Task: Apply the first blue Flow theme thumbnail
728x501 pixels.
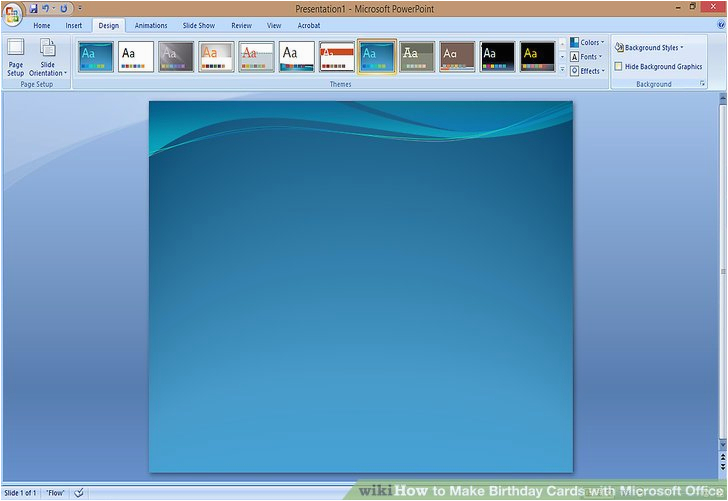Action: (96, 57)
